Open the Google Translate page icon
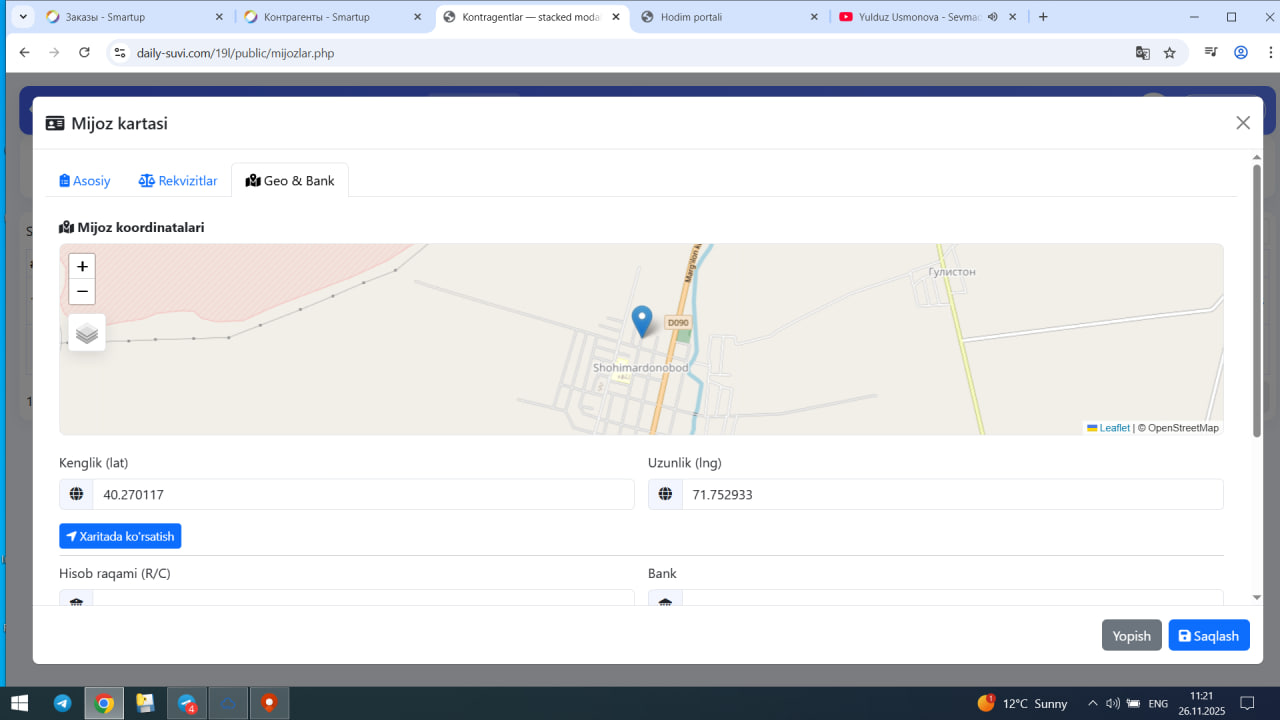The width and height of the screenshot is (1280, 720). coord(1142,53)
